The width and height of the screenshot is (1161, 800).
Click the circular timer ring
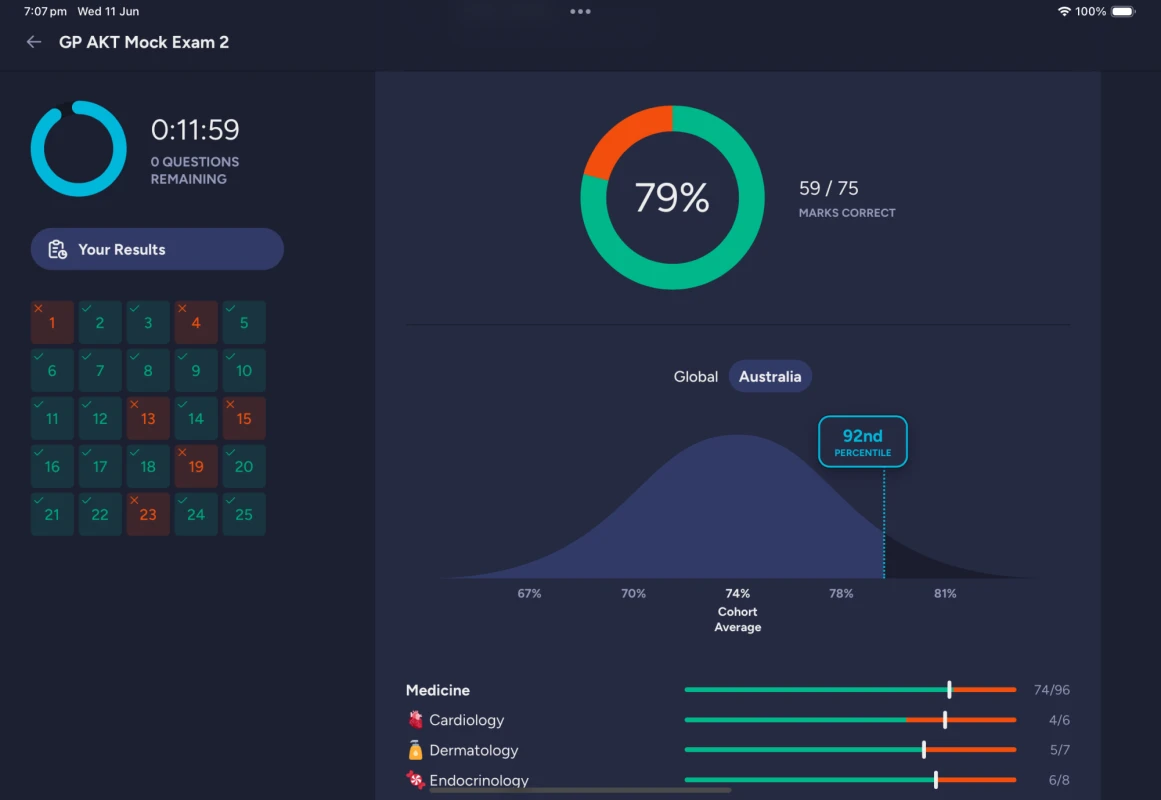click(x=79, y=148)
